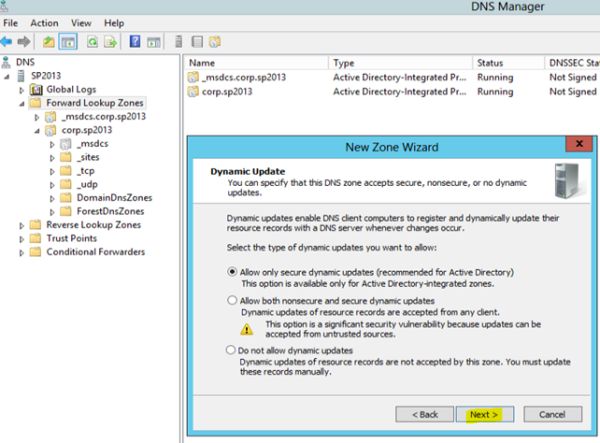Open the File menu
600x443 pixels.
10,23
